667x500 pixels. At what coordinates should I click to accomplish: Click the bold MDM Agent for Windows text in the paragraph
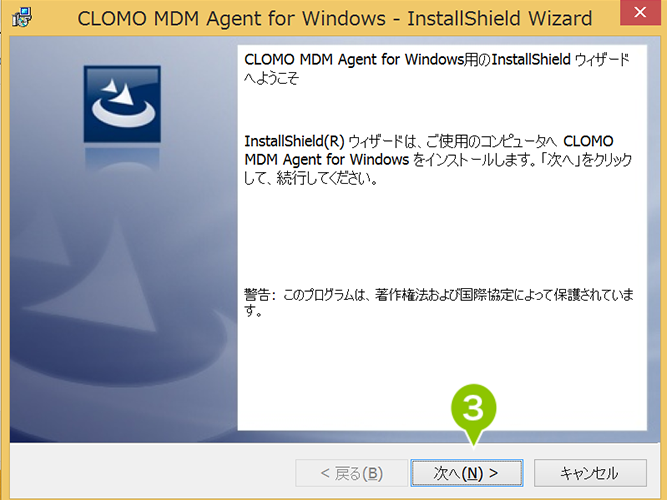pyautogui.click(x=327, y=160)
